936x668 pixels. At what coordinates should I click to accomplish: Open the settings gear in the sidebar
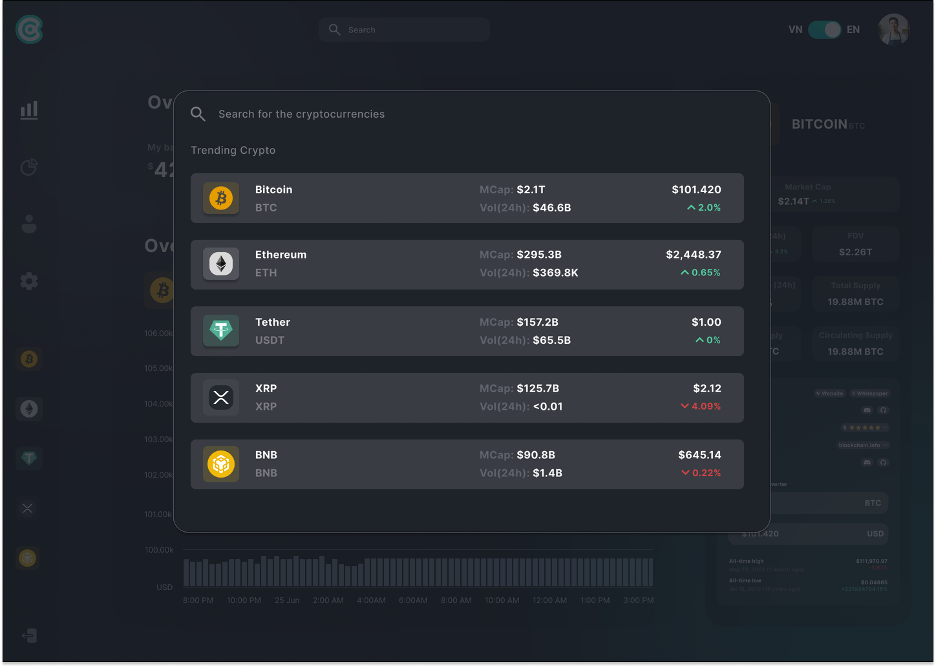click(x=29, y=281)
